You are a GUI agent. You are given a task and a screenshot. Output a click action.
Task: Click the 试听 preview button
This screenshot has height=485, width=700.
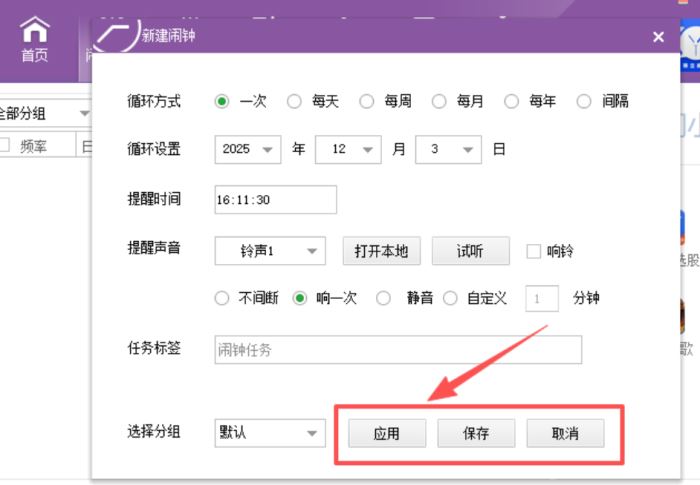(x=471, y=251)
